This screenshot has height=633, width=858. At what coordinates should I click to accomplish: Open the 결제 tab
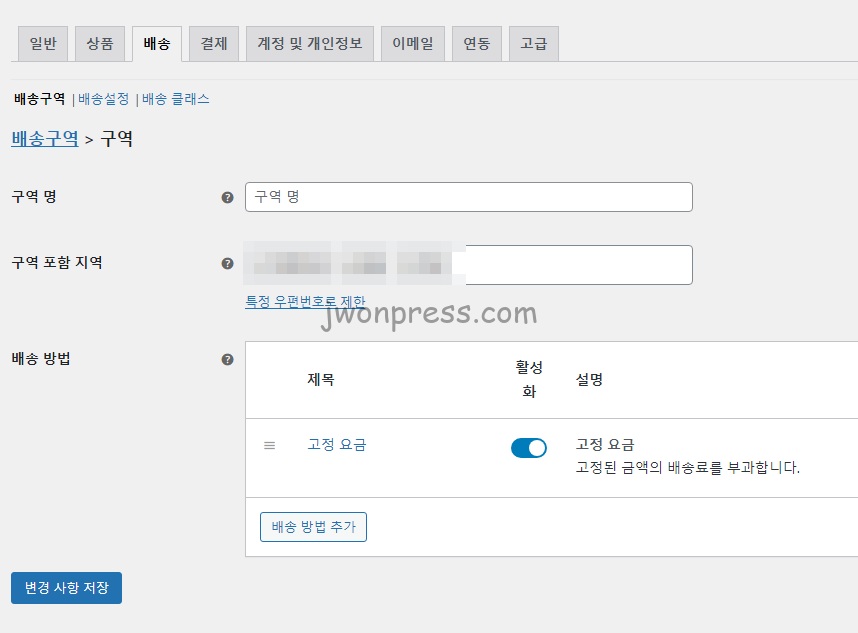(214, 44)
